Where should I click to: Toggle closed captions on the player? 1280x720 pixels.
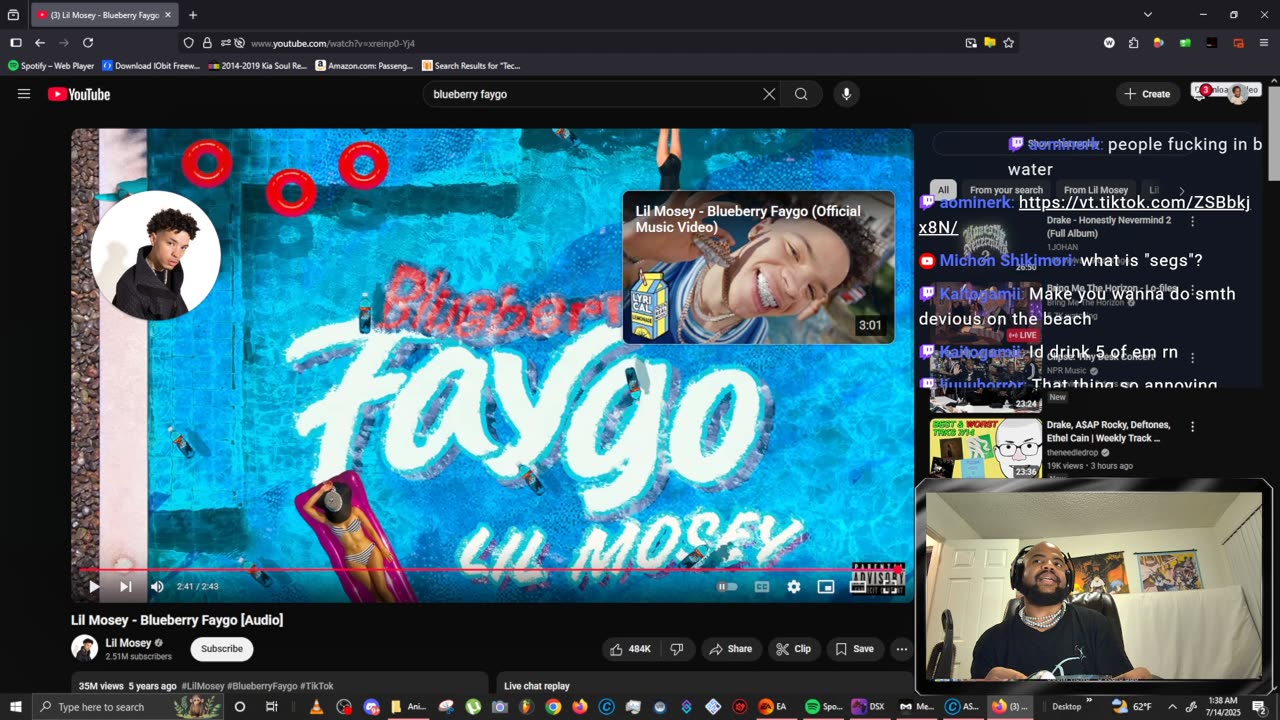[762, 587]
